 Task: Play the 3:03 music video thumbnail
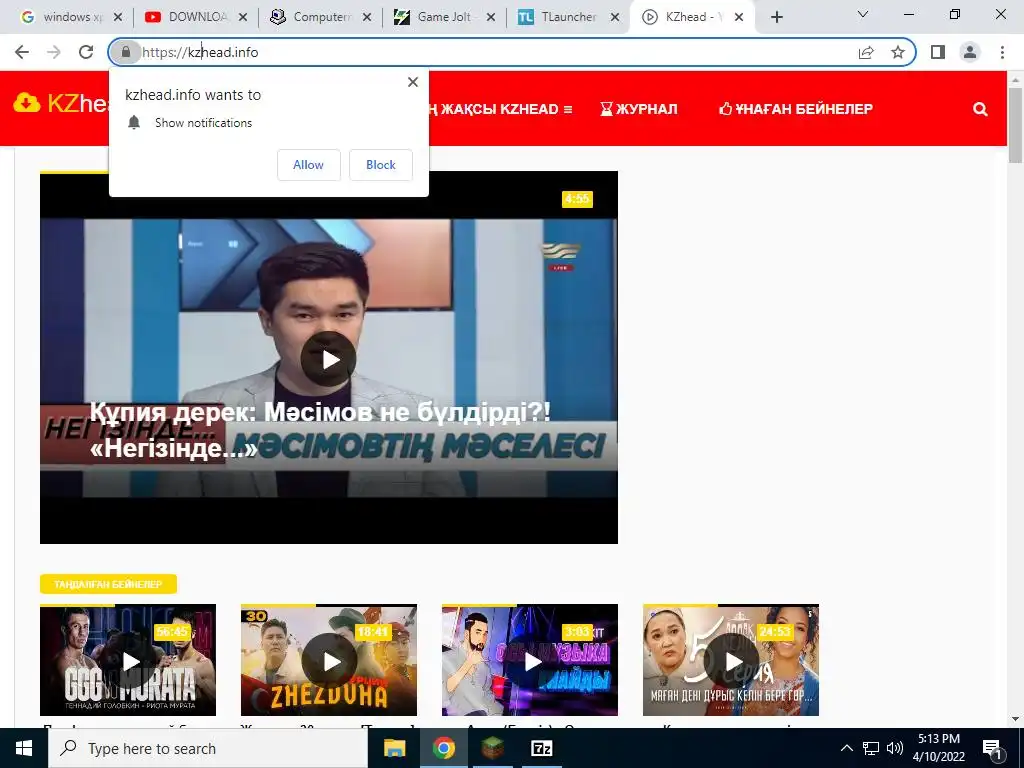pyautogui.click(x=530, y=660)
